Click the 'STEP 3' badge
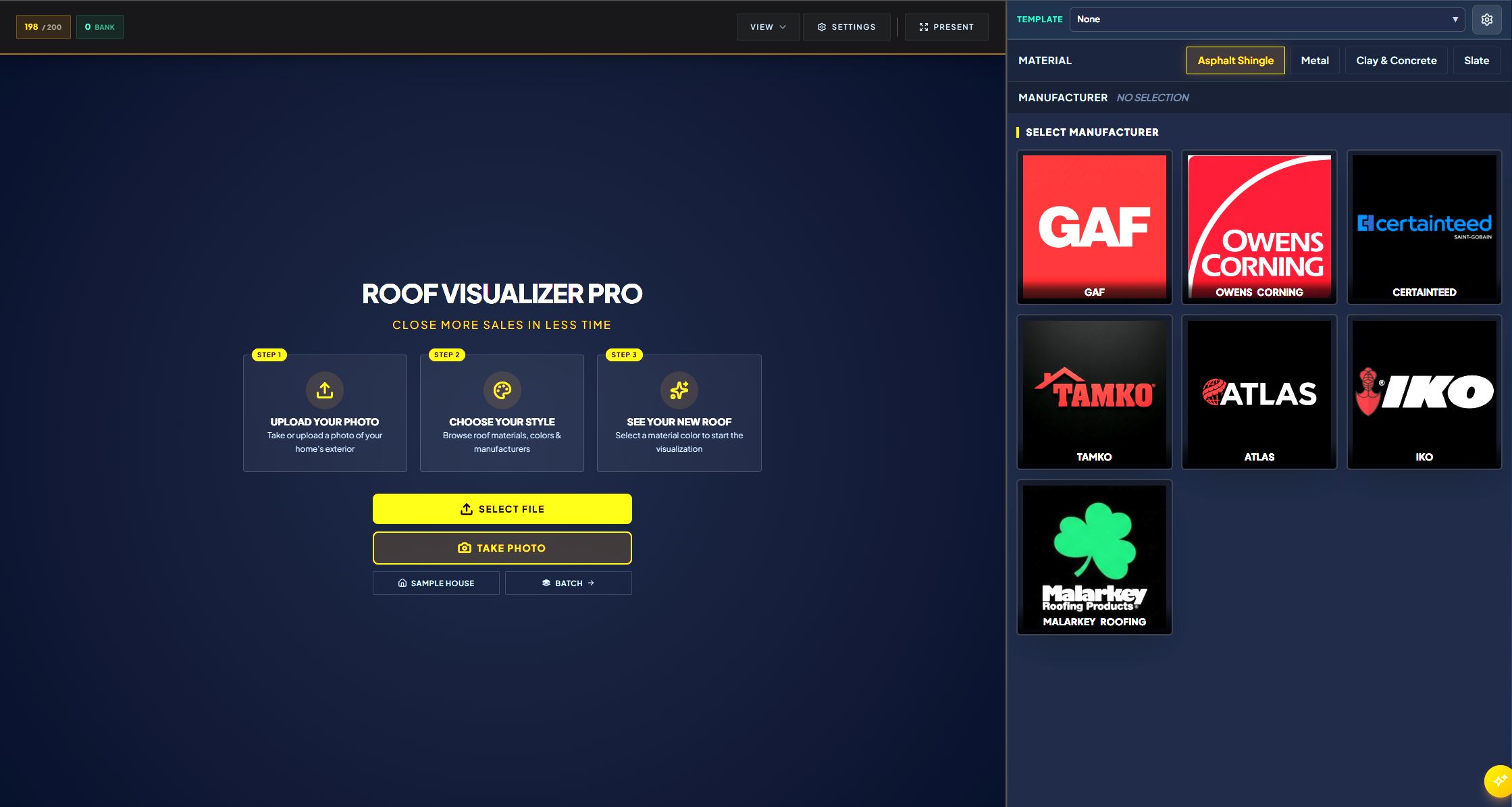The width and height of the screenshot is (1512, 807). [624, 355]
